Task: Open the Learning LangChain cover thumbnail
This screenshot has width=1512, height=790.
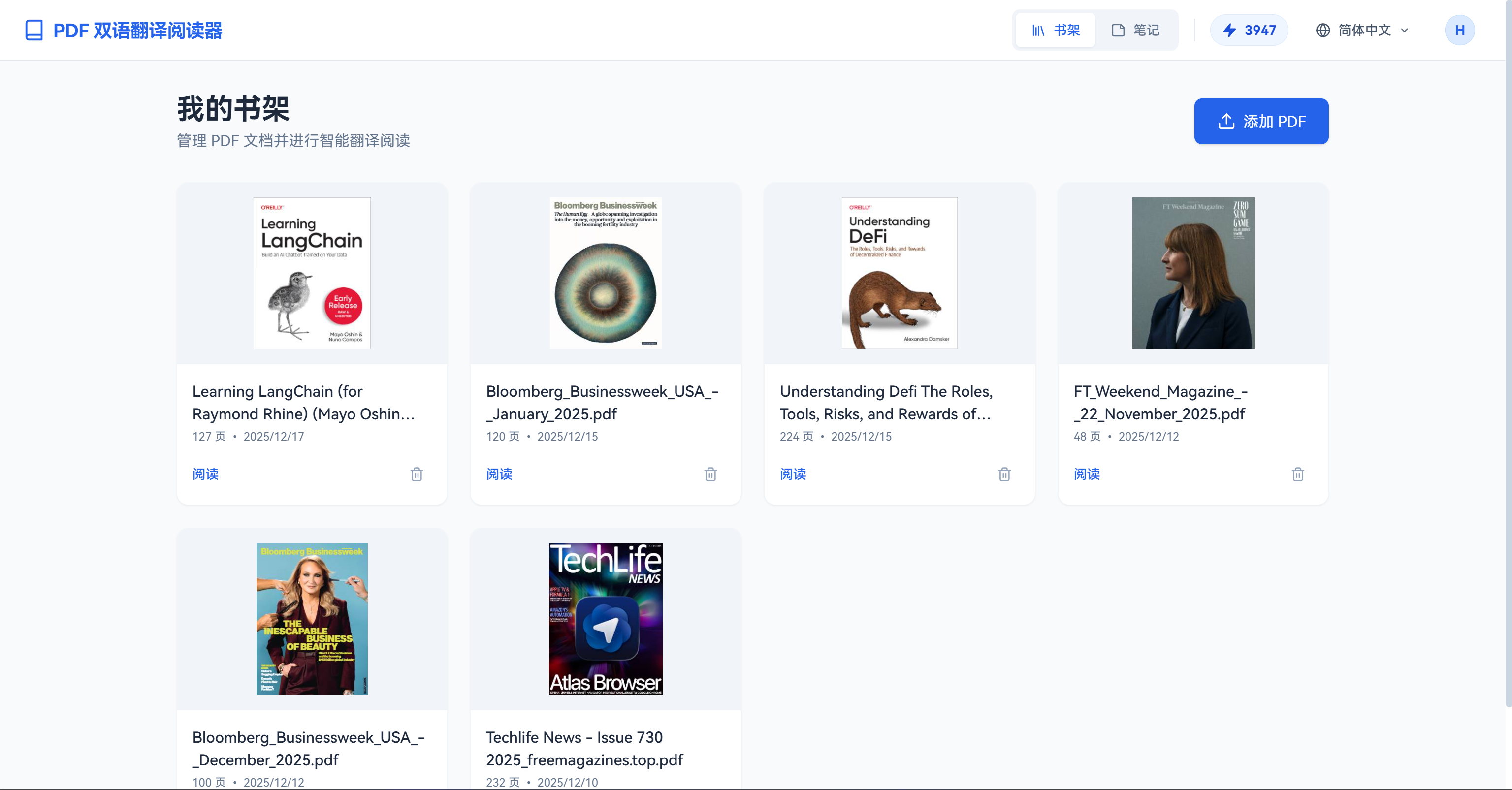Action: (x=311, y=273)
